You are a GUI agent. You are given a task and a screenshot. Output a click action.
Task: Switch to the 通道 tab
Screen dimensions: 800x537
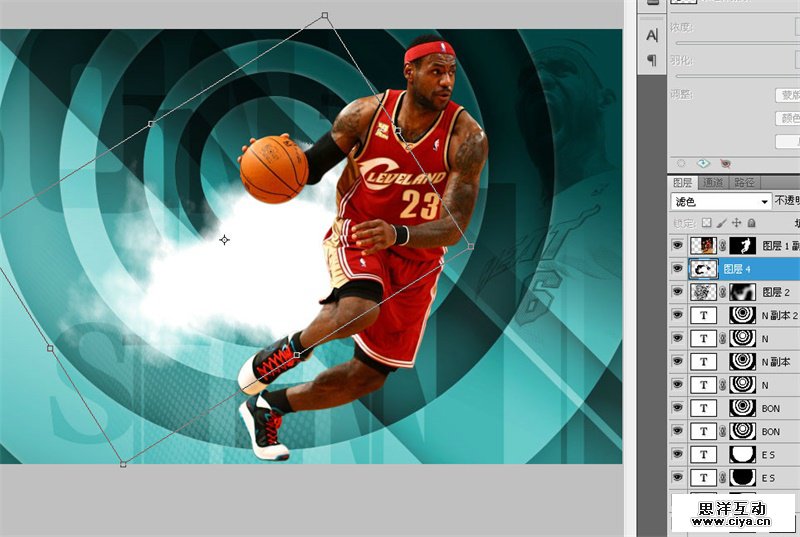coord(712,183)
